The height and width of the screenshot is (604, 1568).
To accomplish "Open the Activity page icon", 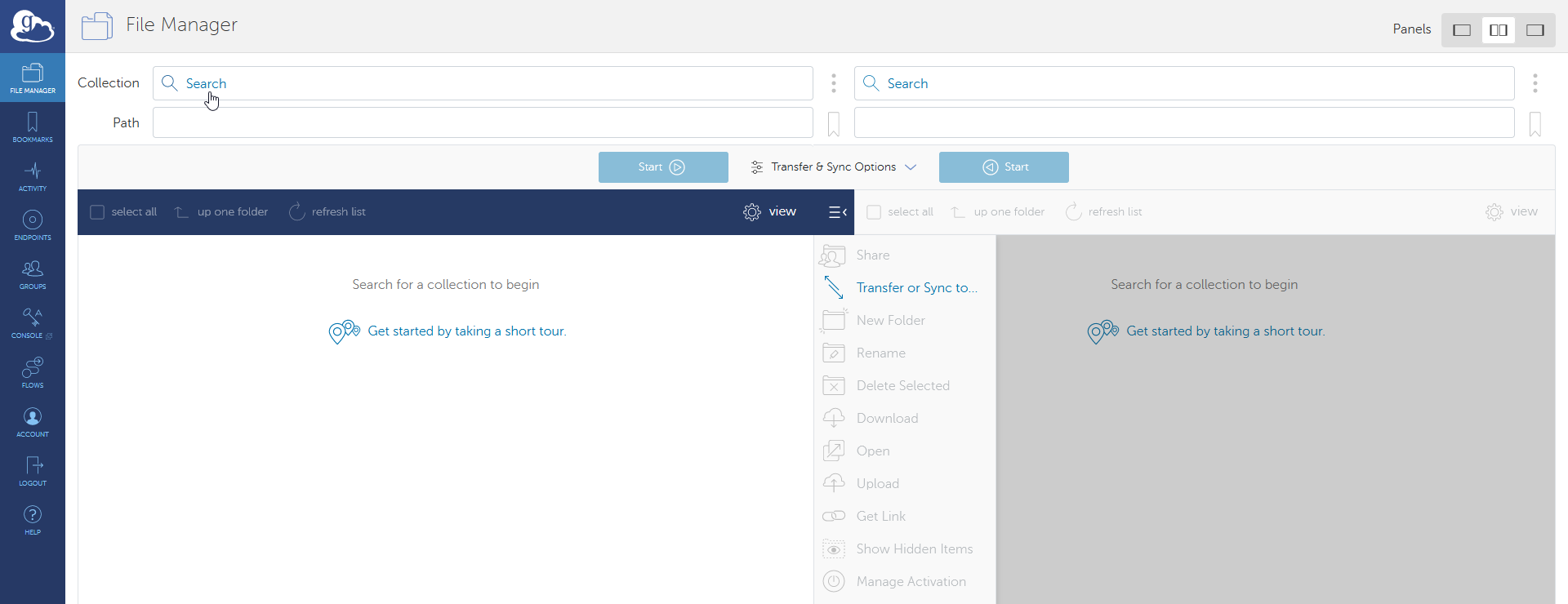I will pos(33,175).
